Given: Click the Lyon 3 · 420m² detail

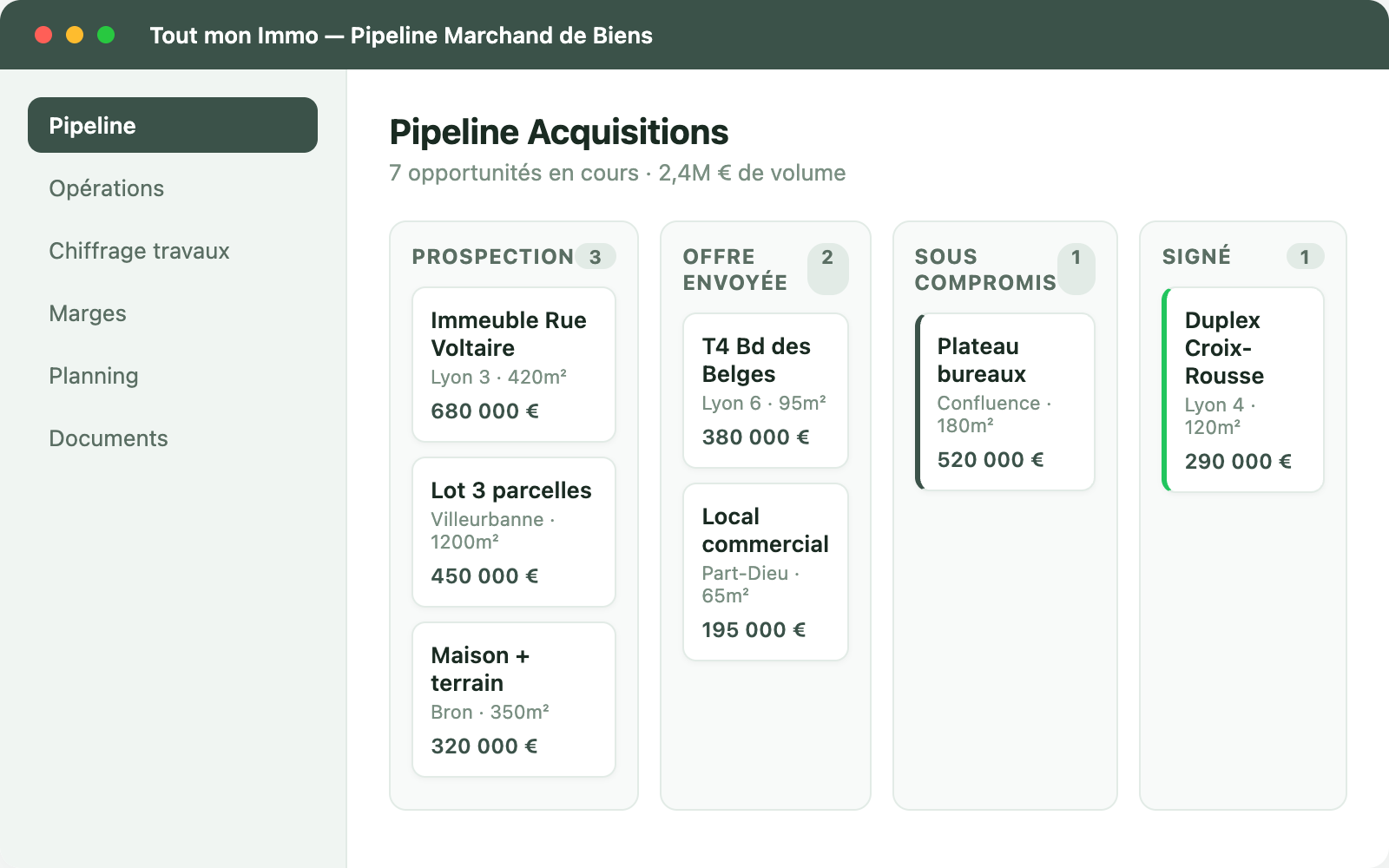Looking at the screenshot, I should click(x=499, y=377).
